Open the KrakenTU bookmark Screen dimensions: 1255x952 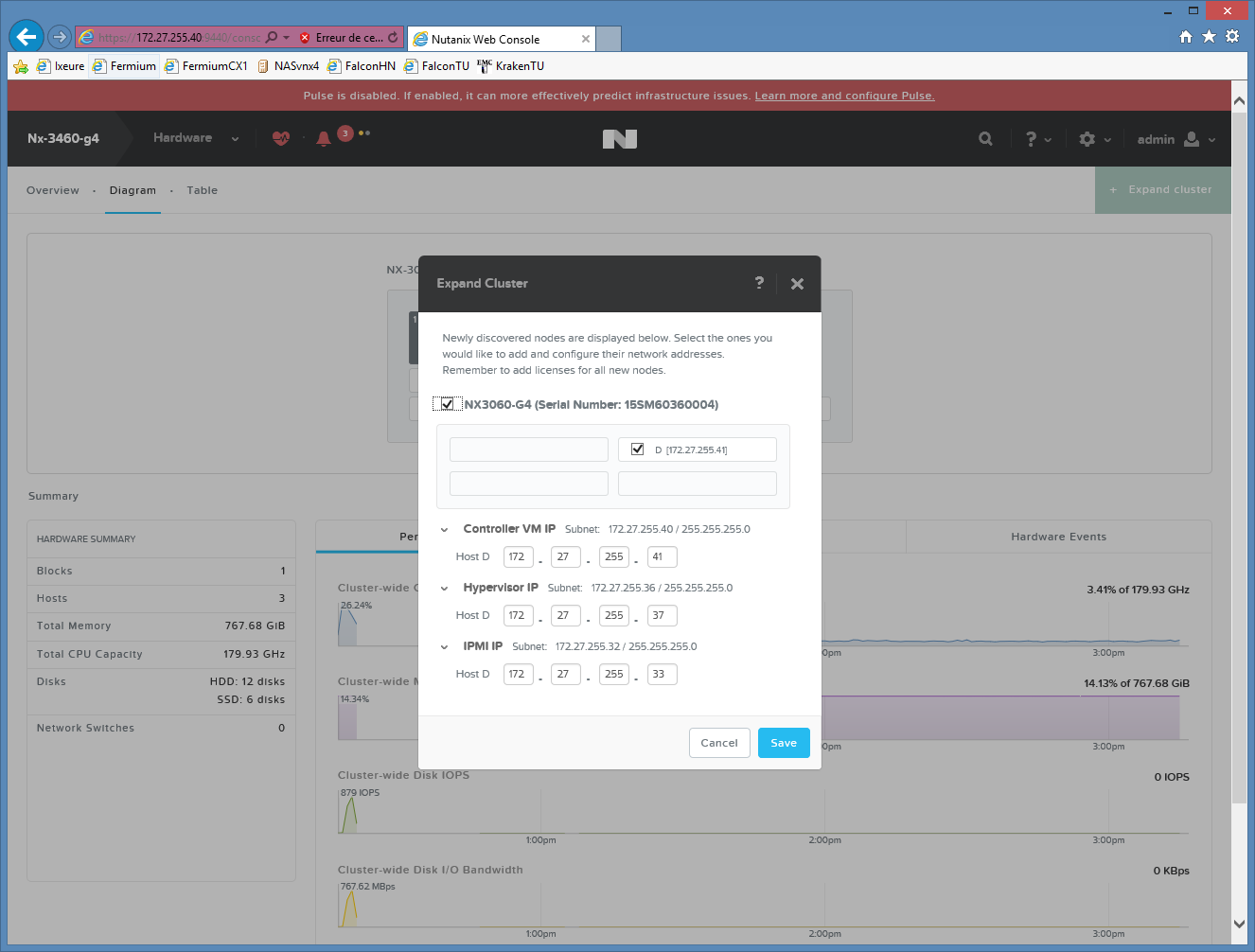tap(511, 66)
